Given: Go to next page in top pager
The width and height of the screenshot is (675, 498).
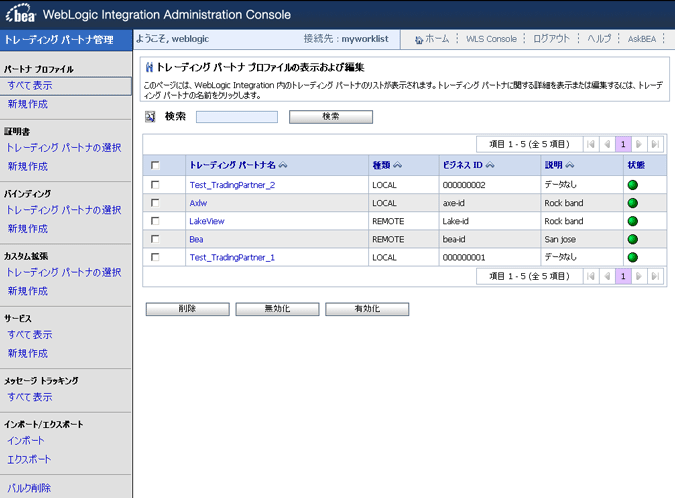Looking at the screenshot, I should click(639, 144).
